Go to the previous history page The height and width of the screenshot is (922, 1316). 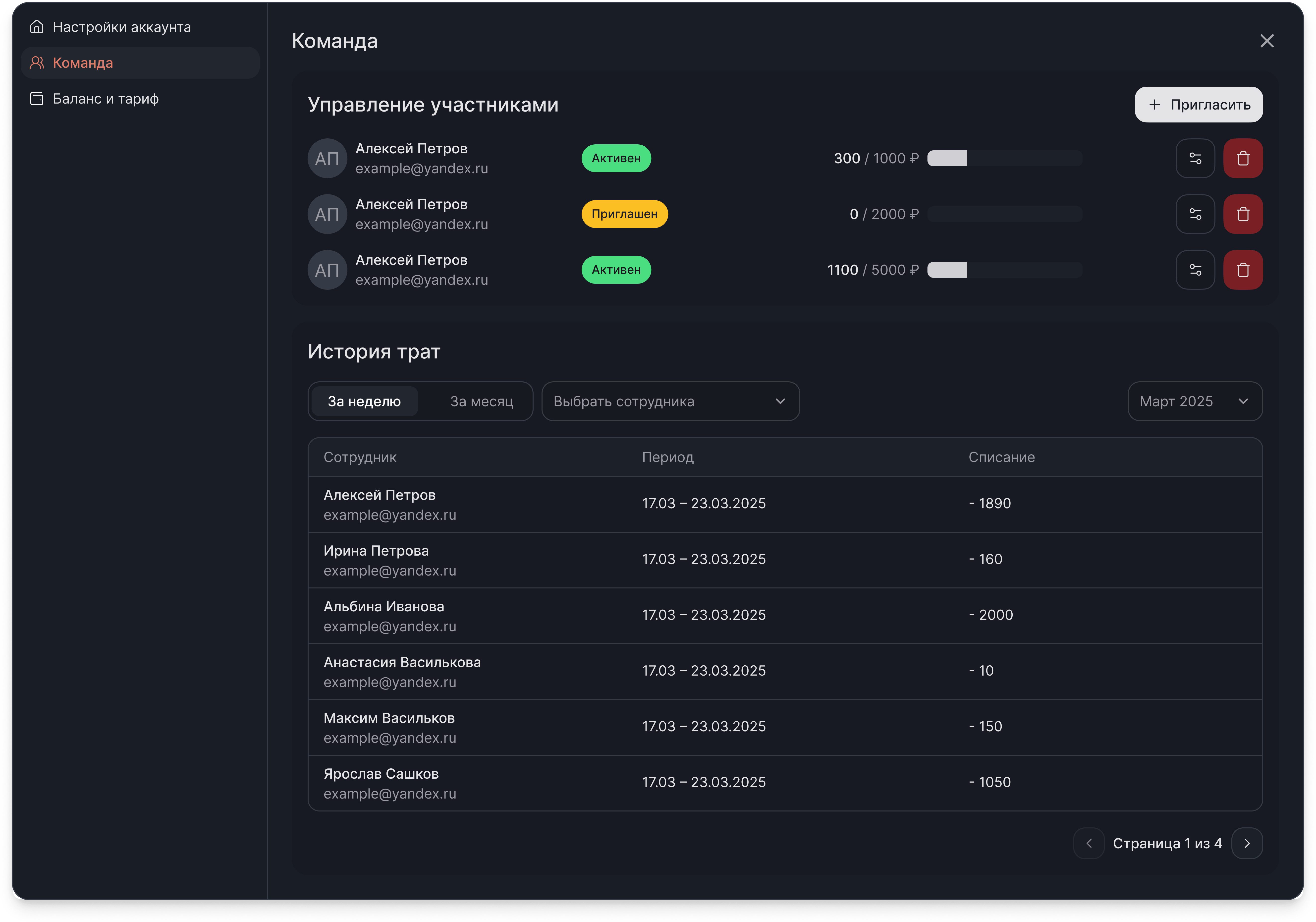1089,843
